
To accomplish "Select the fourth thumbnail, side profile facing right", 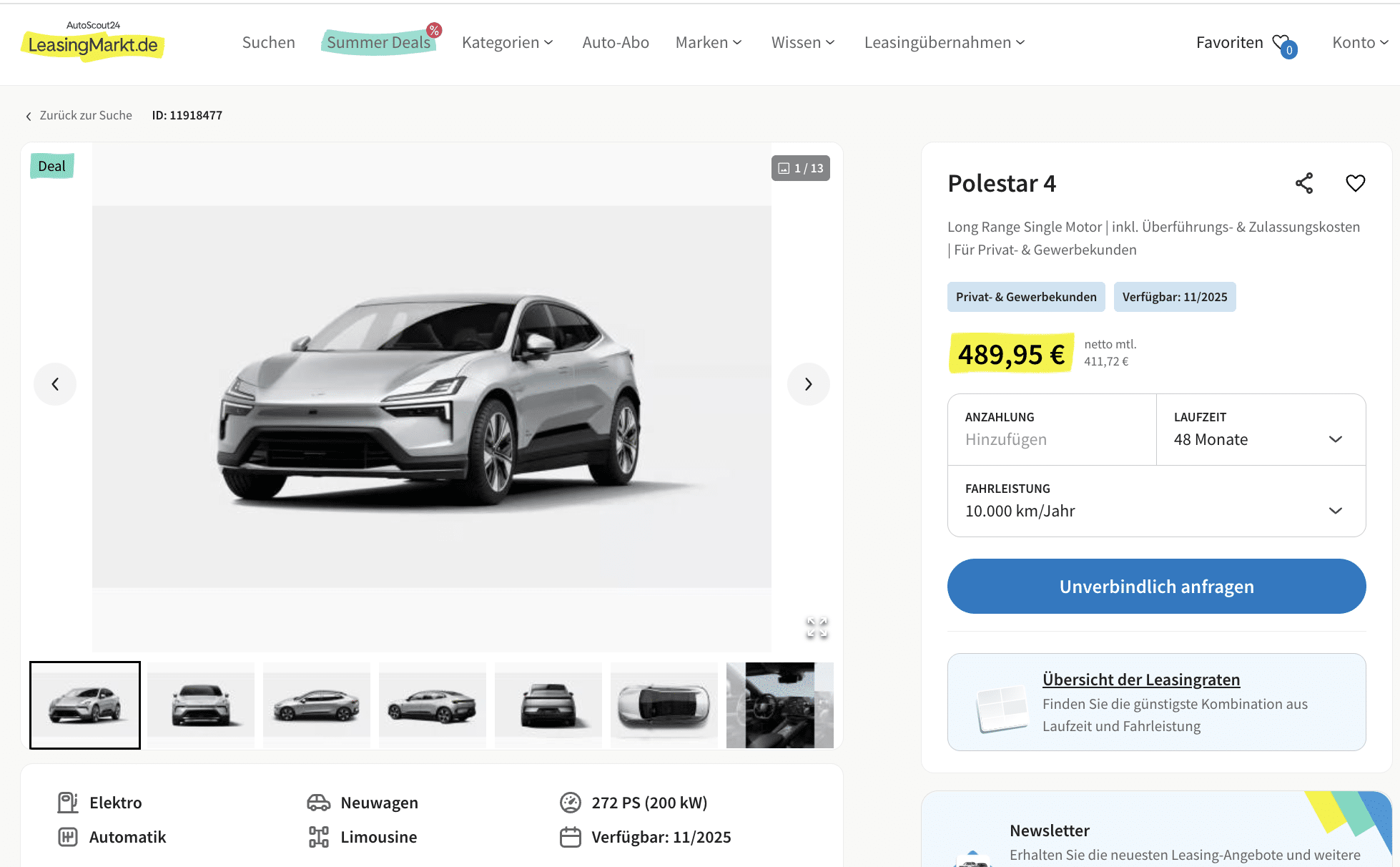I will click(433, 705).
